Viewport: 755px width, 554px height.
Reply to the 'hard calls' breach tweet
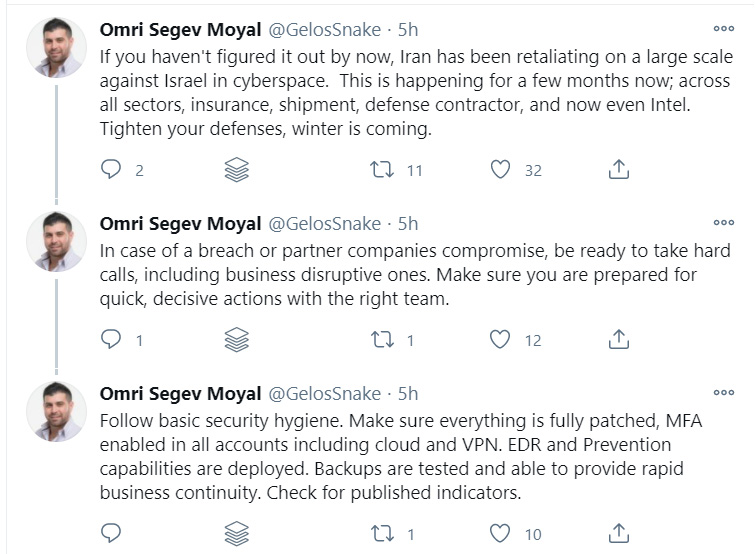(112, 340)
